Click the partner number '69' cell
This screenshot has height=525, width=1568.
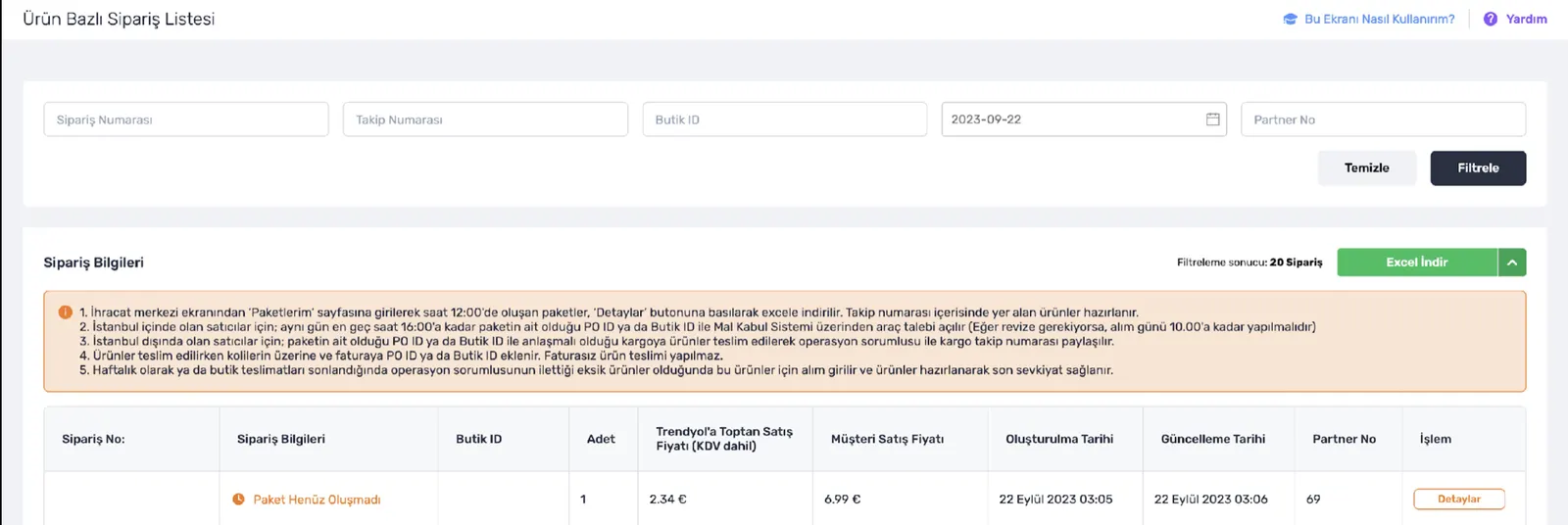coord(1313,500)
